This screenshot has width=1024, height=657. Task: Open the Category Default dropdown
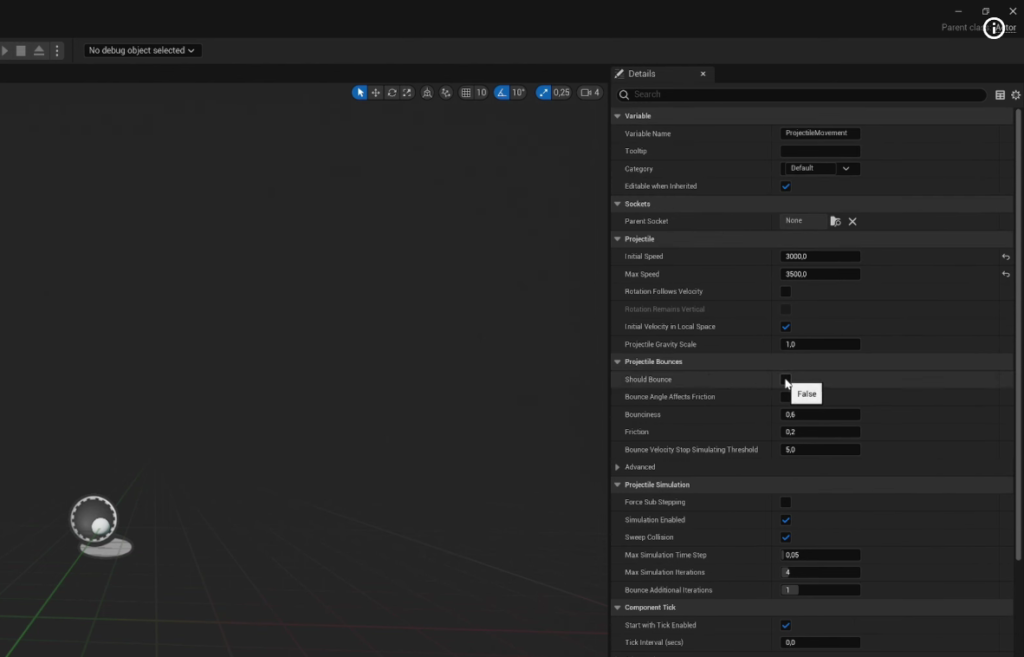[820, 168]
